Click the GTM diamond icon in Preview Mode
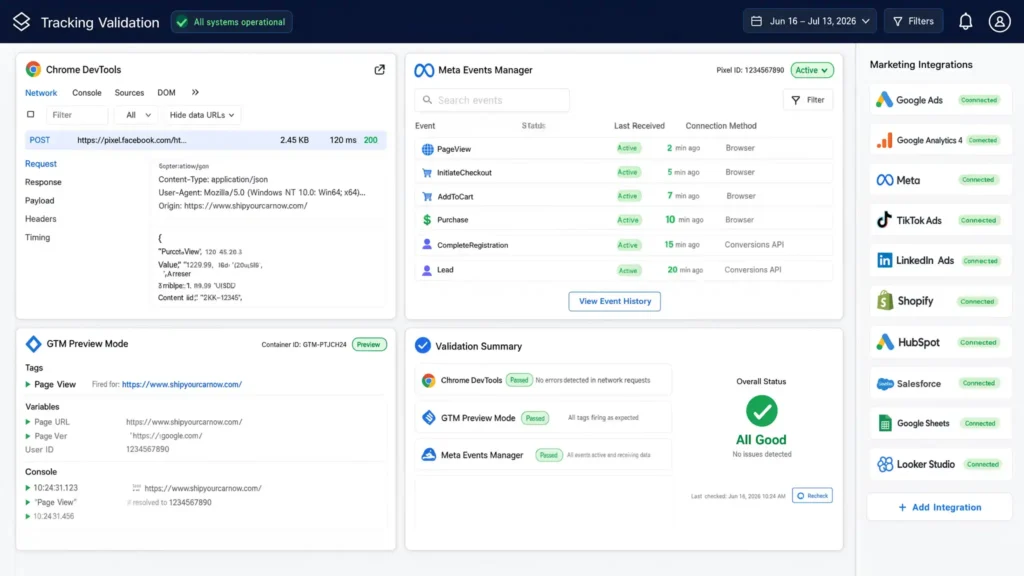1024x576 pixels. click(x=33, y=344)
